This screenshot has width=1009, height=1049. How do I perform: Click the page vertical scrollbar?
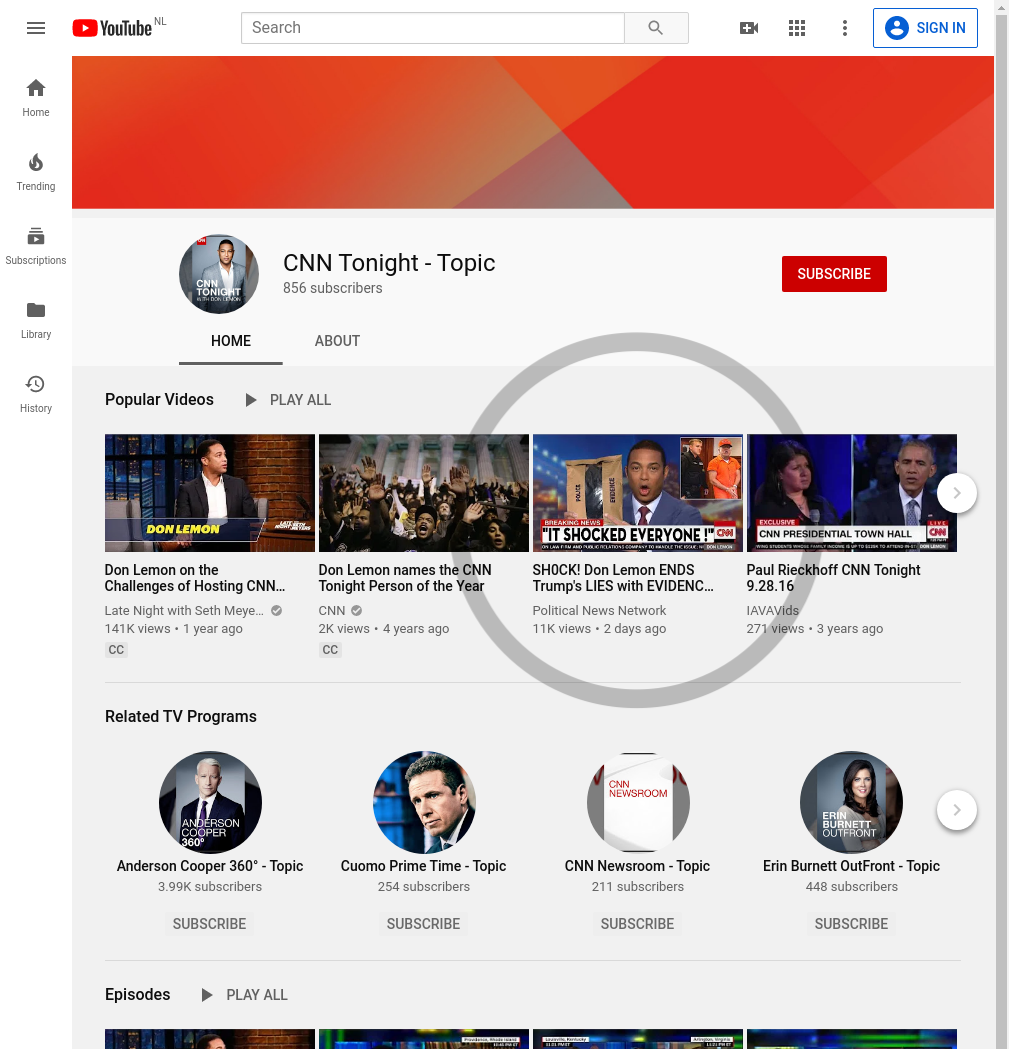pyautogui.click(x=1002, y=524)
